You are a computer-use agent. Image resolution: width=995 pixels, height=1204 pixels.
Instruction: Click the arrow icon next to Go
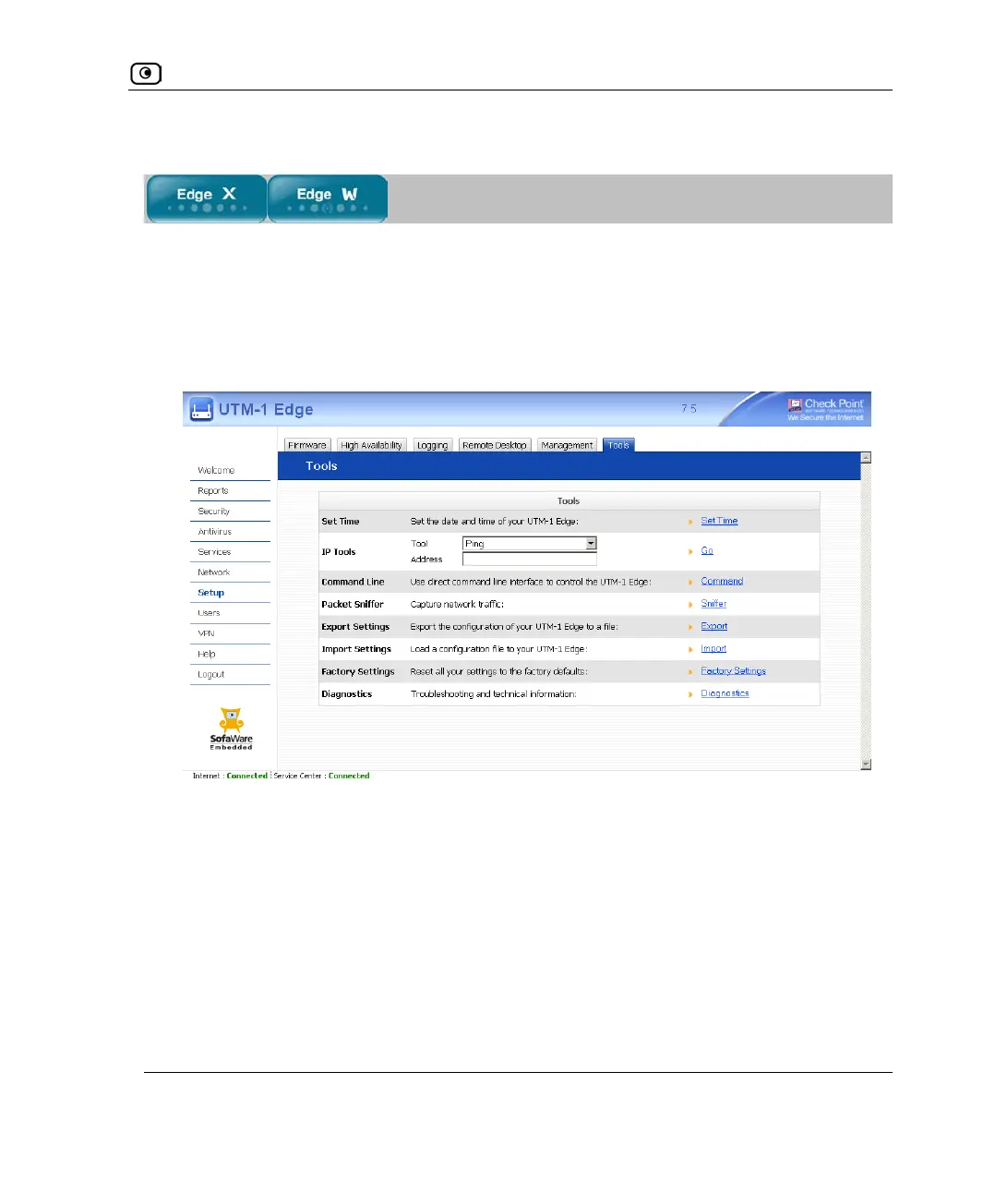click(x=690, y=551)
